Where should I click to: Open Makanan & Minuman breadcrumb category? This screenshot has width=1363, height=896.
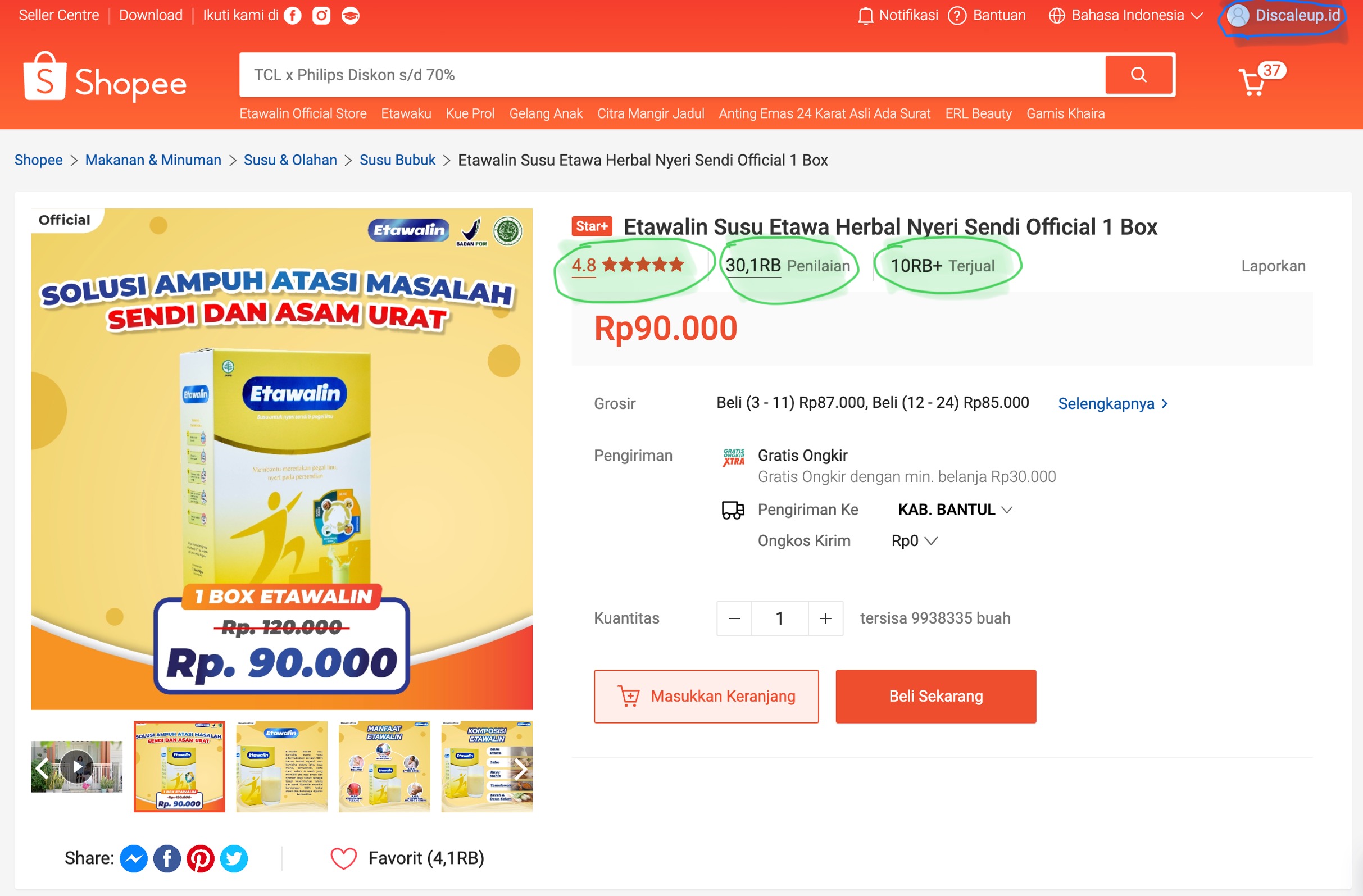coord(153,160)
